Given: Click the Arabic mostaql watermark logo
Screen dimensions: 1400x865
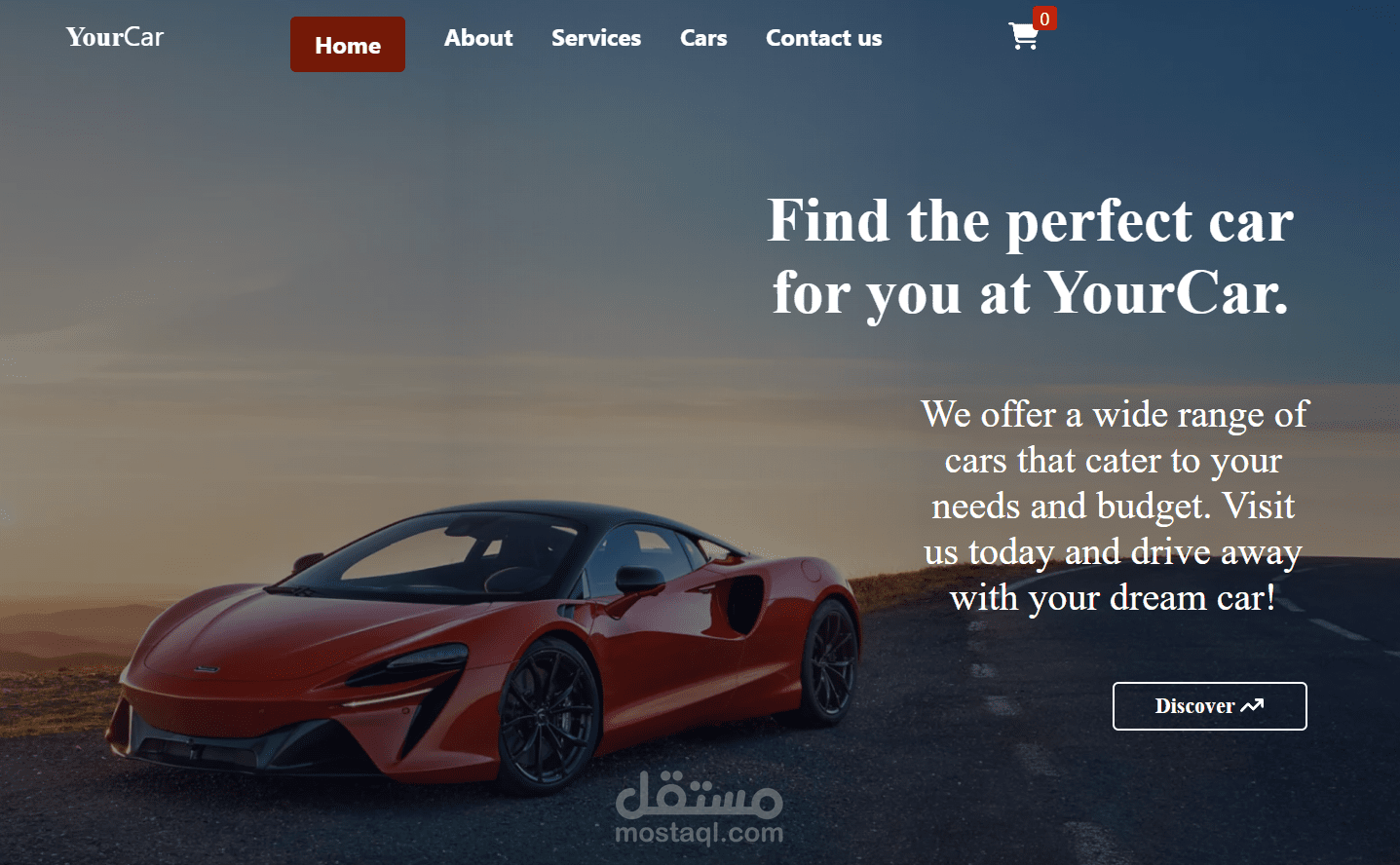Looking at the screenshot, I should (x=699, y=794).
